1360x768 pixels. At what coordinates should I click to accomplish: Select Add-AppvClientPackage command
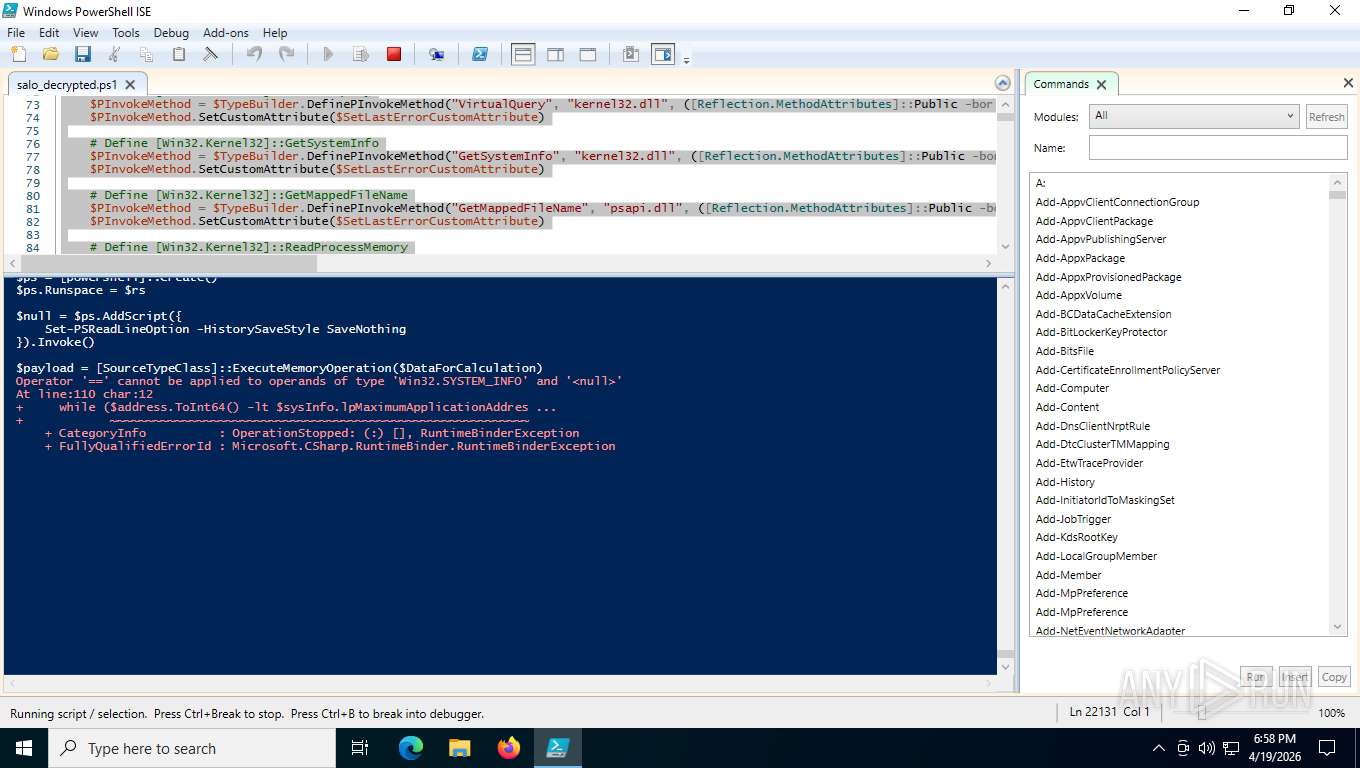coord(1094,221)
